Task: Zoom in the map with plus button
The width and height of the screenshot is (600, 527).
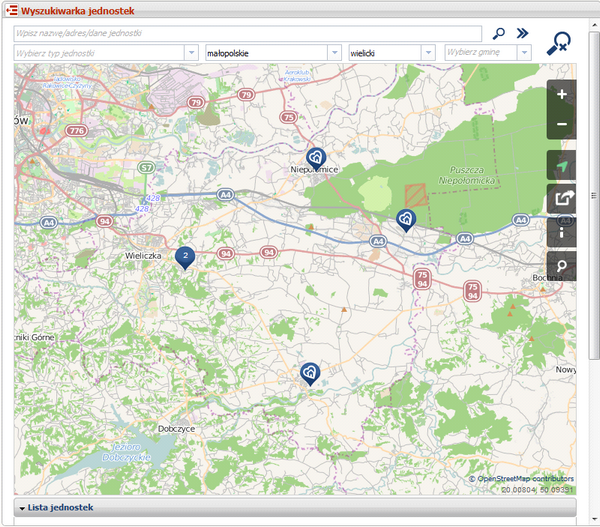Action: (561, 94)
